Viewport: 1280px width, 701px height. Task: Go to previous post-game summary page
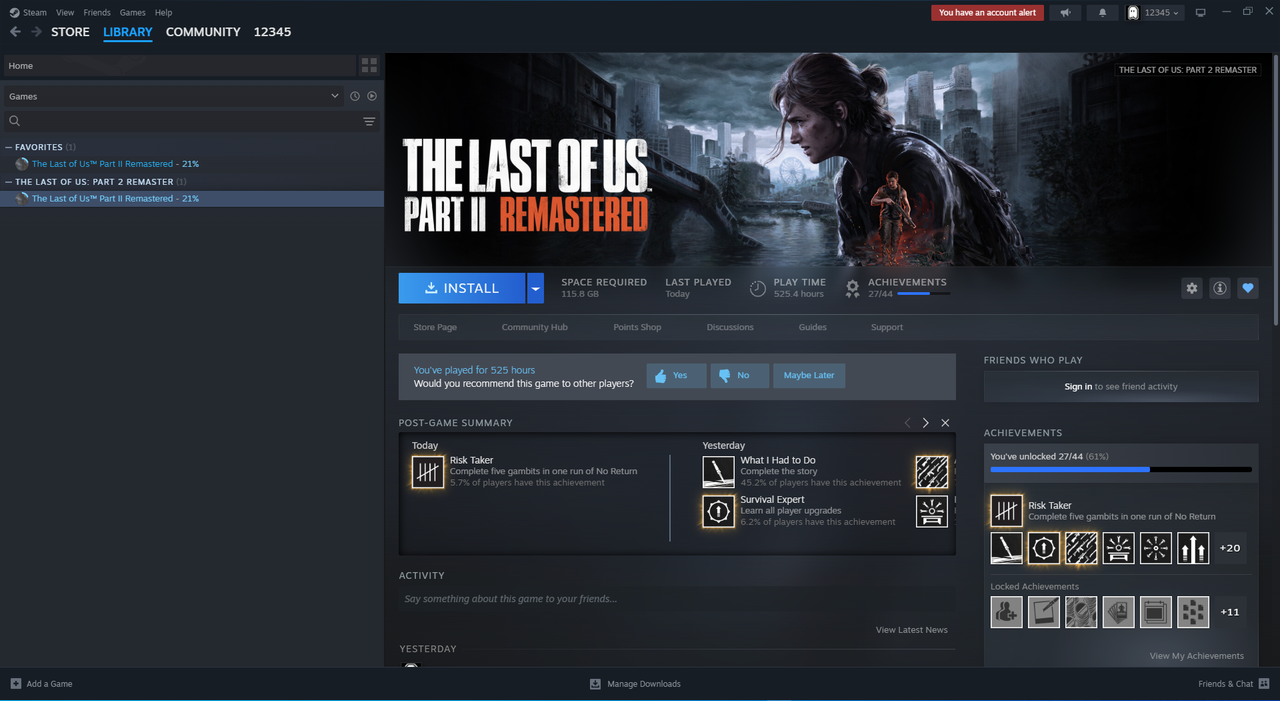pyautogui.click(x=907, y=423)
